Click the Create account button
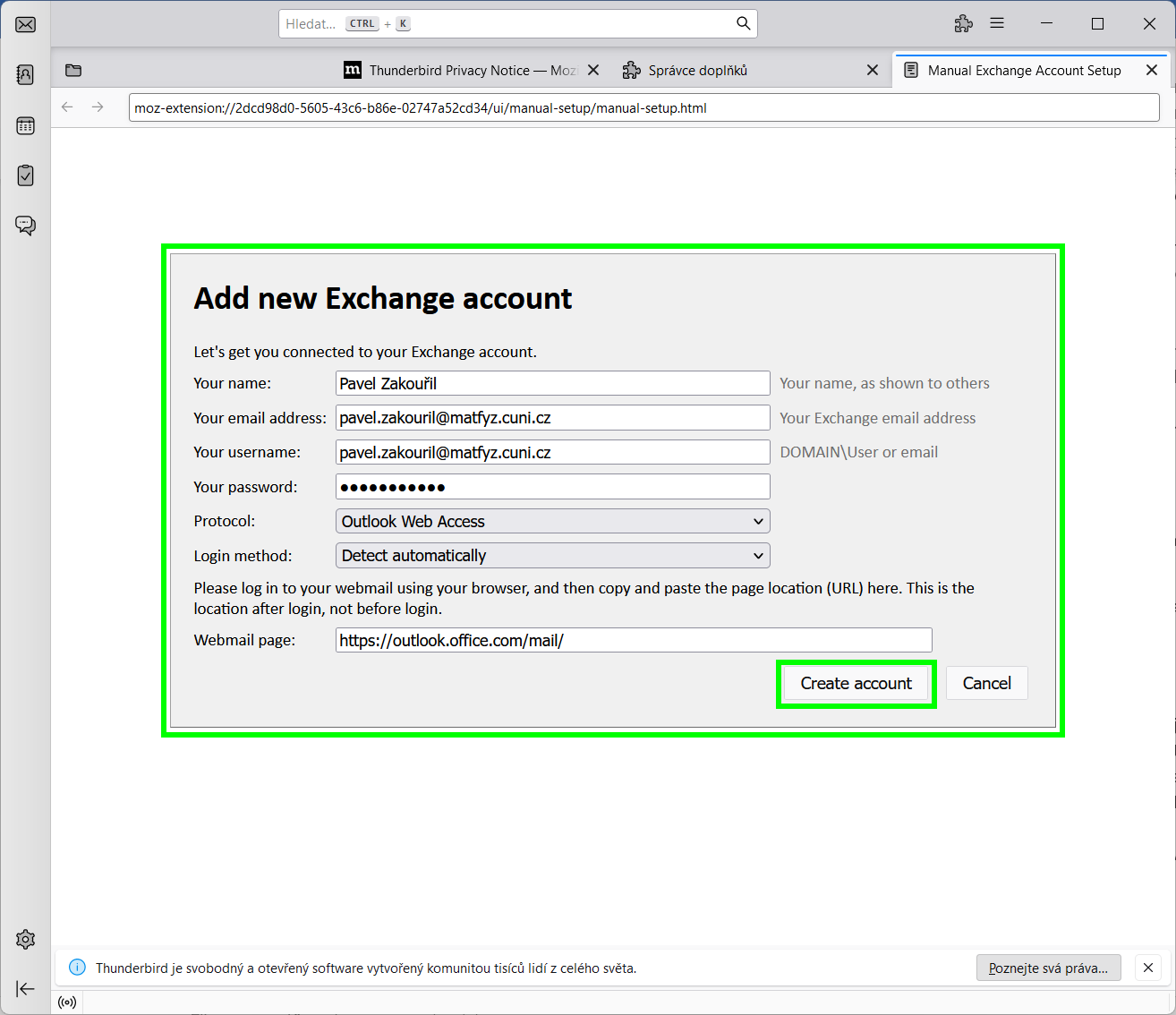The width and height of the screenshot is (1176, 1015). 856,684
